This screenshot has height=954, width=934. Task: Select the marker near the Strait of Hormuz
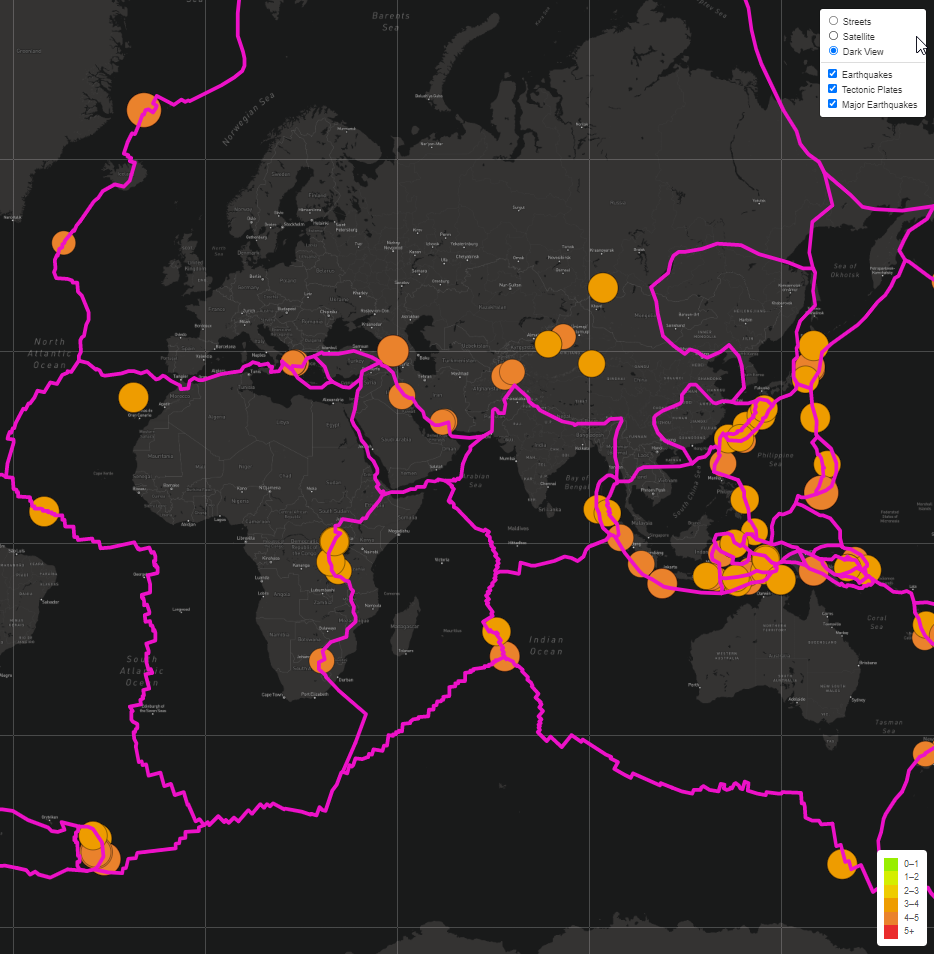pyautogui.click(x=444, y=422)
